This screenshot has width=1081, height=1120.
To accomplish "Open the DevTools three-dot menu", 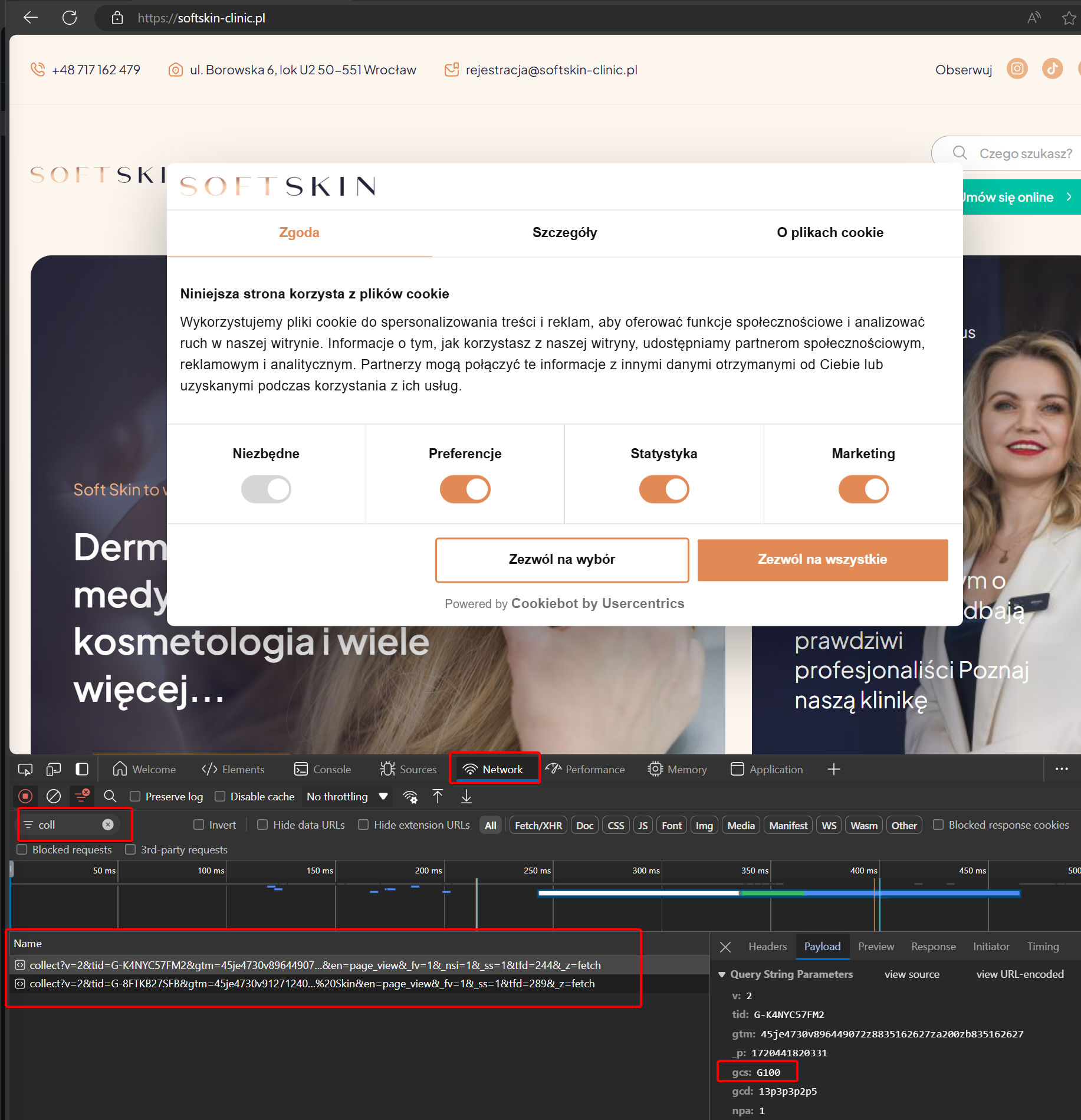I will pyautogui.click(x=1062, y=769).
